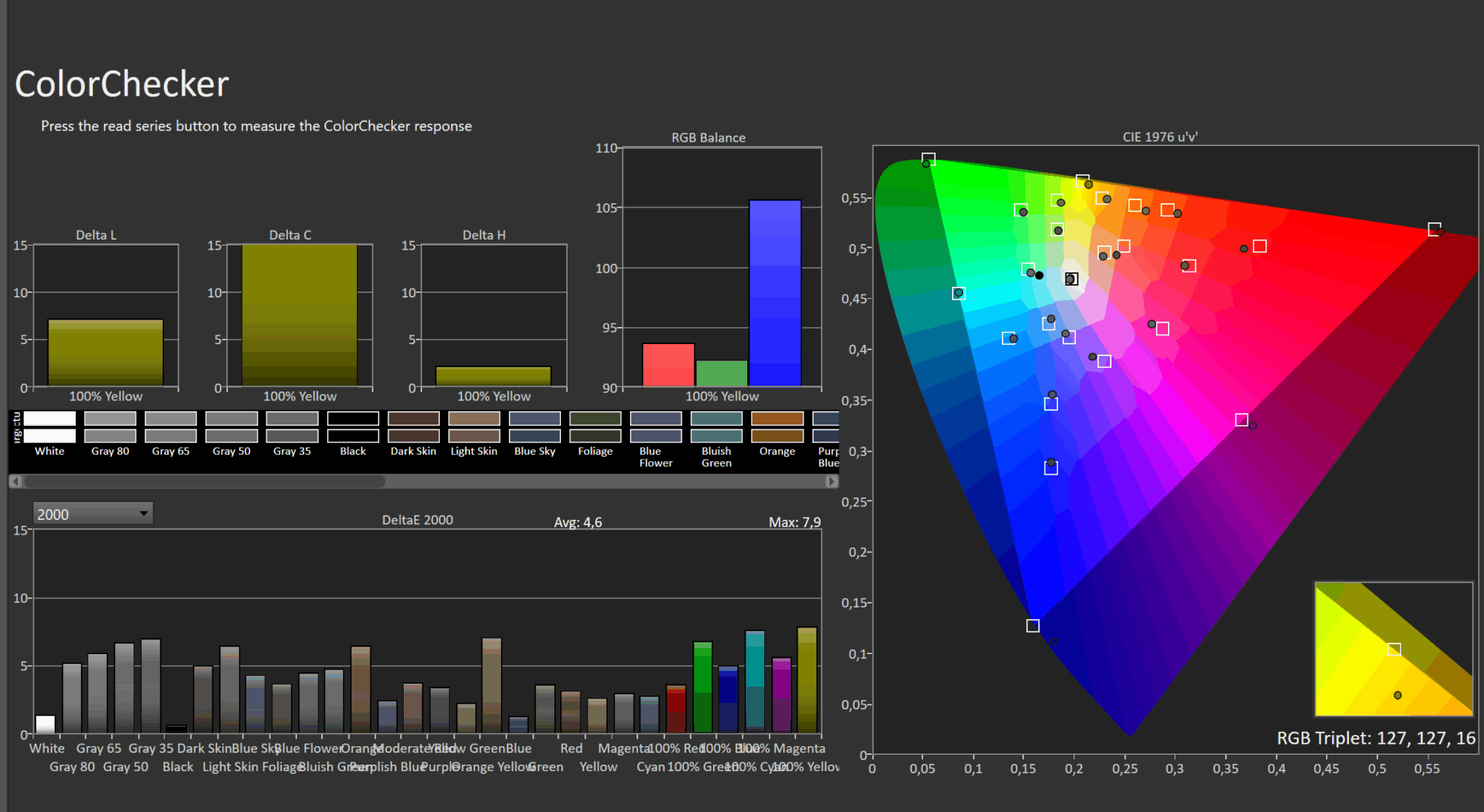Click the measured dot in the yellow zoom inset
Screen dimensions: 1484x812
pos(1397,696)
